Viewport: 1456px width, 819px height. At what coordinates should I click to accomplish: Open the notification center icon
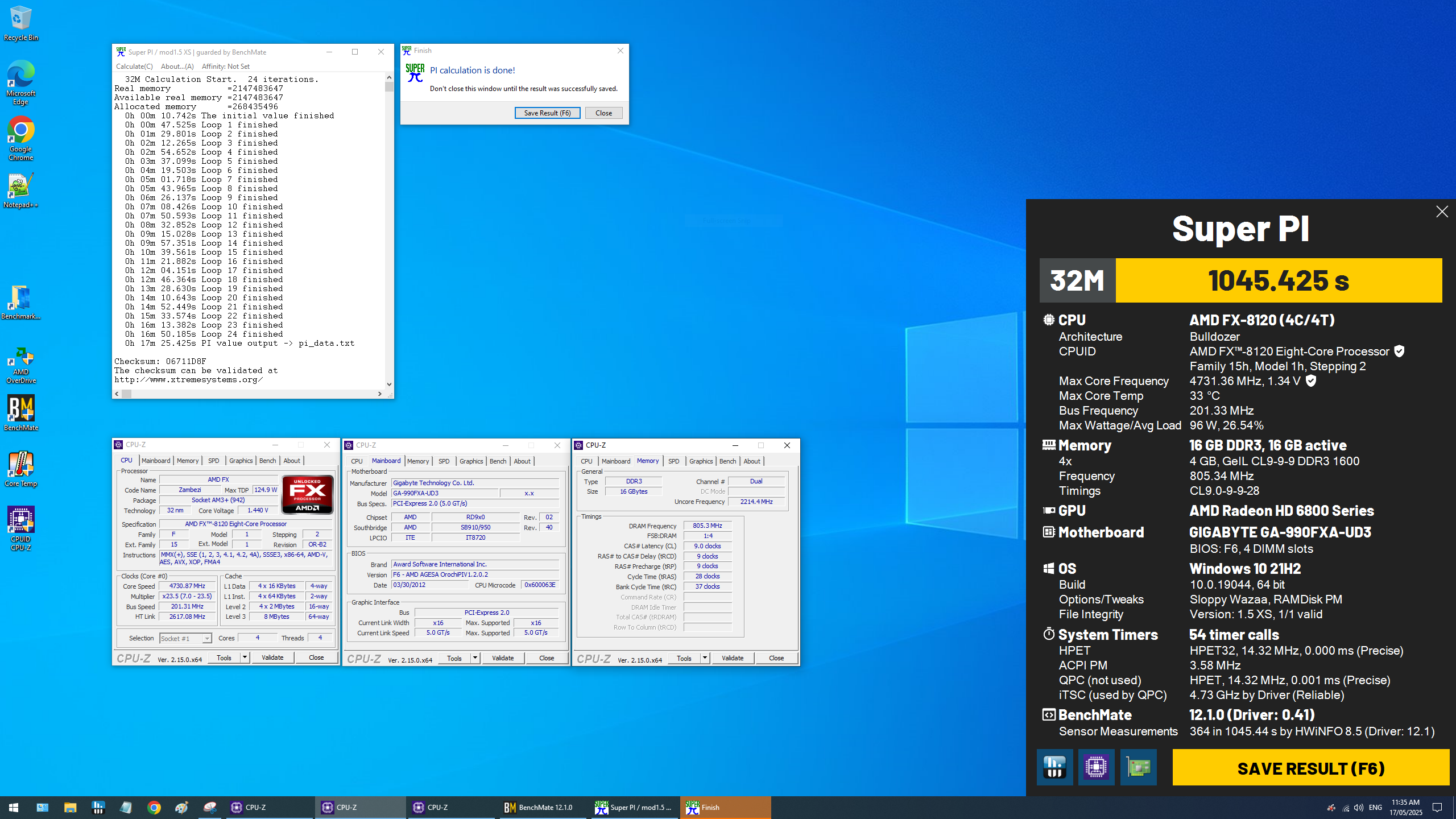[x=1437, y=808]
